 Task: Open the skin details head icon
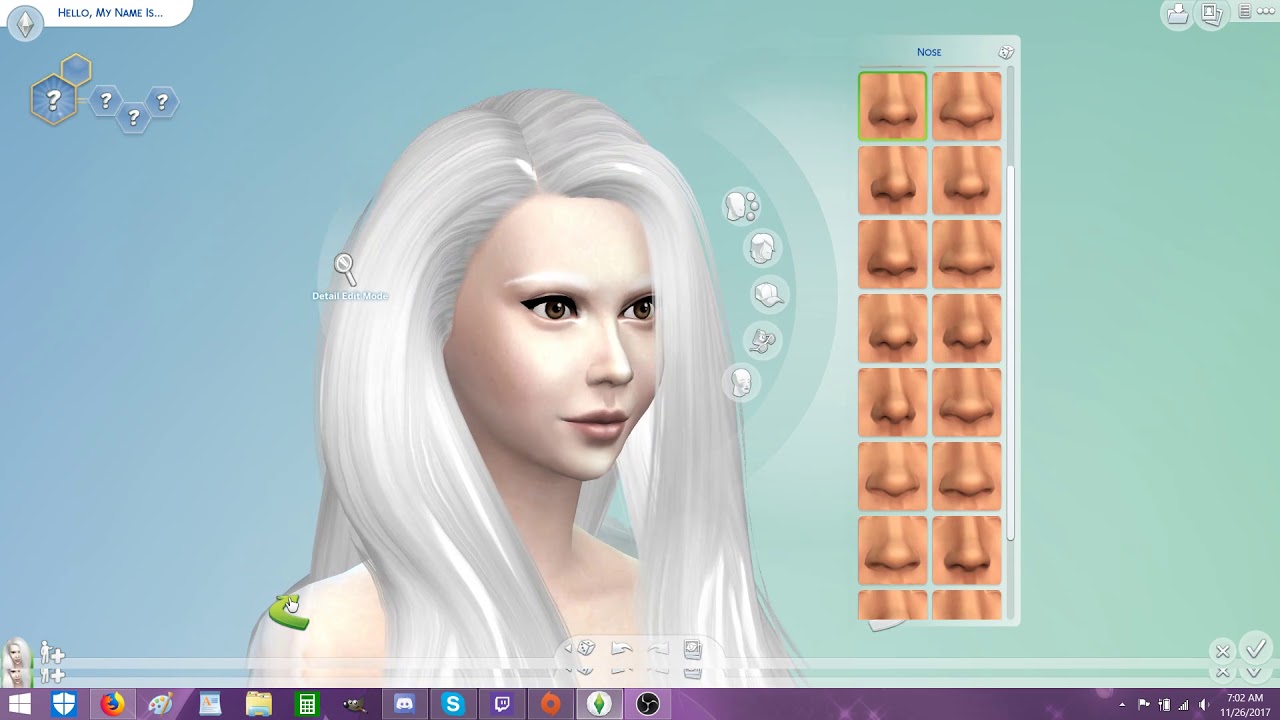tap(741, 382)
